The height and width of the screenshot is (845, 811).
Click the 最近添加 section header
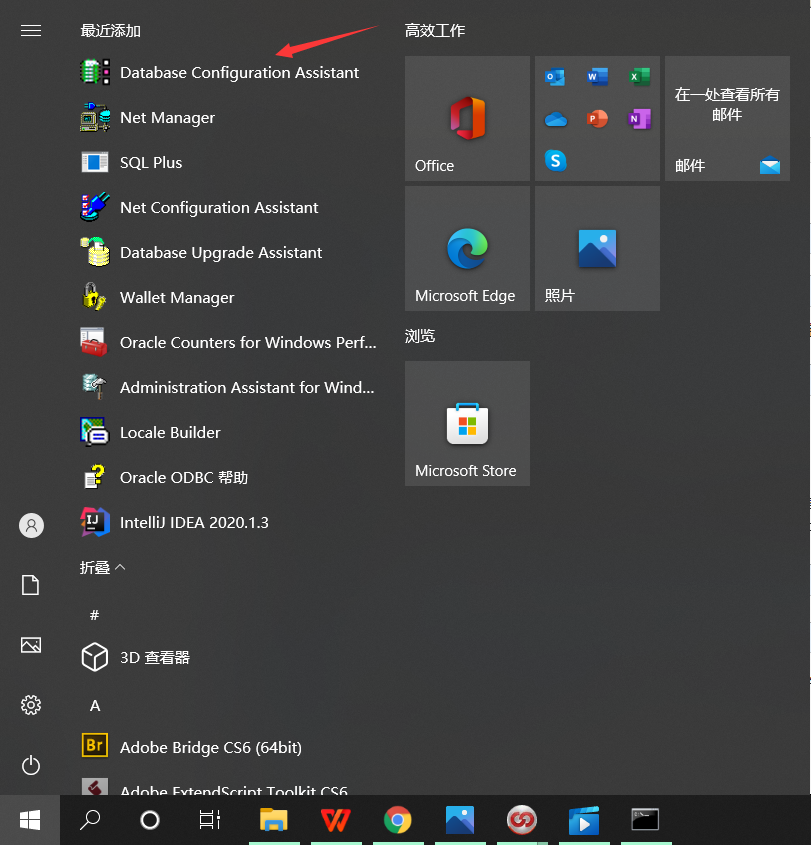coord(110,31)
